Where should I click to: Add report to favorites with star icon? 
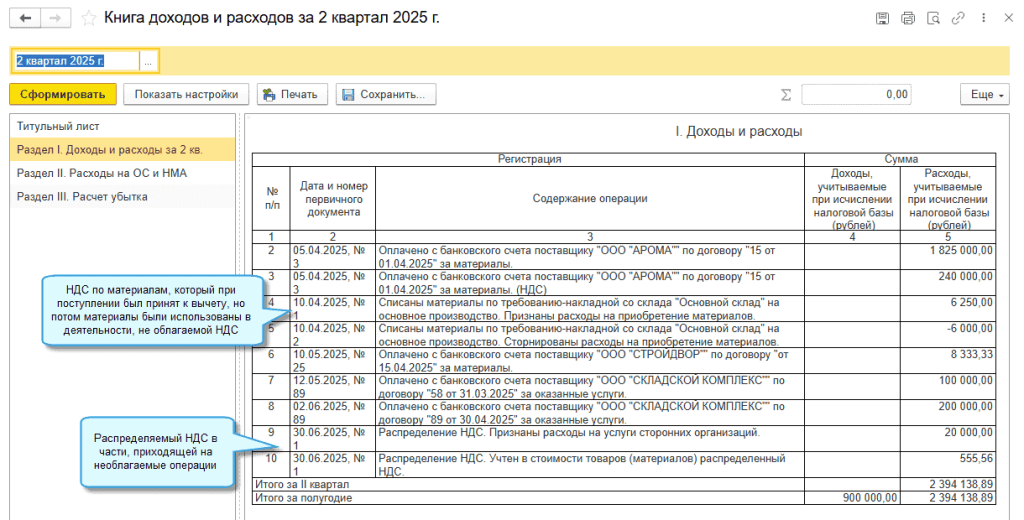89,18
